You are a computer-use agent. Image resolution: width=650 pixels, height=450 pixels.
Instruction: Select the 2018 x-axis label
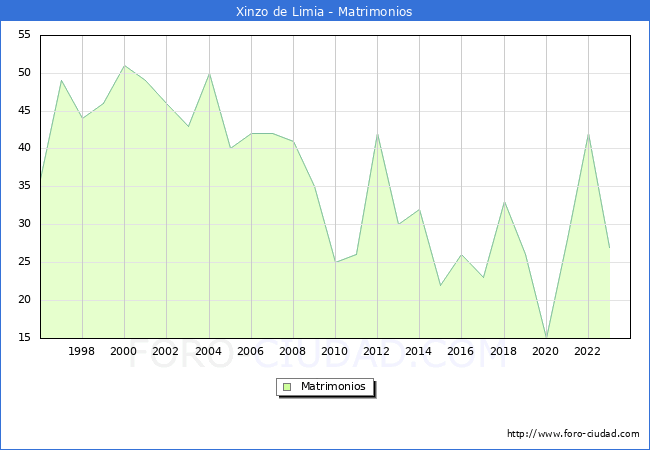pyautogui.click(x=504, y=351)
